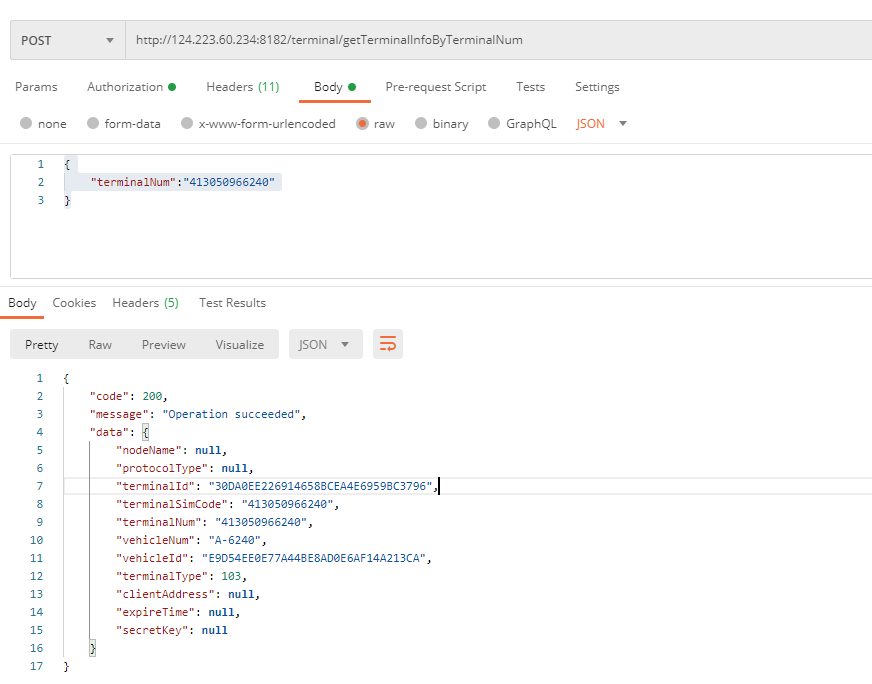Select the raw body radio button
872x684 pixels.
click(362, 124)
